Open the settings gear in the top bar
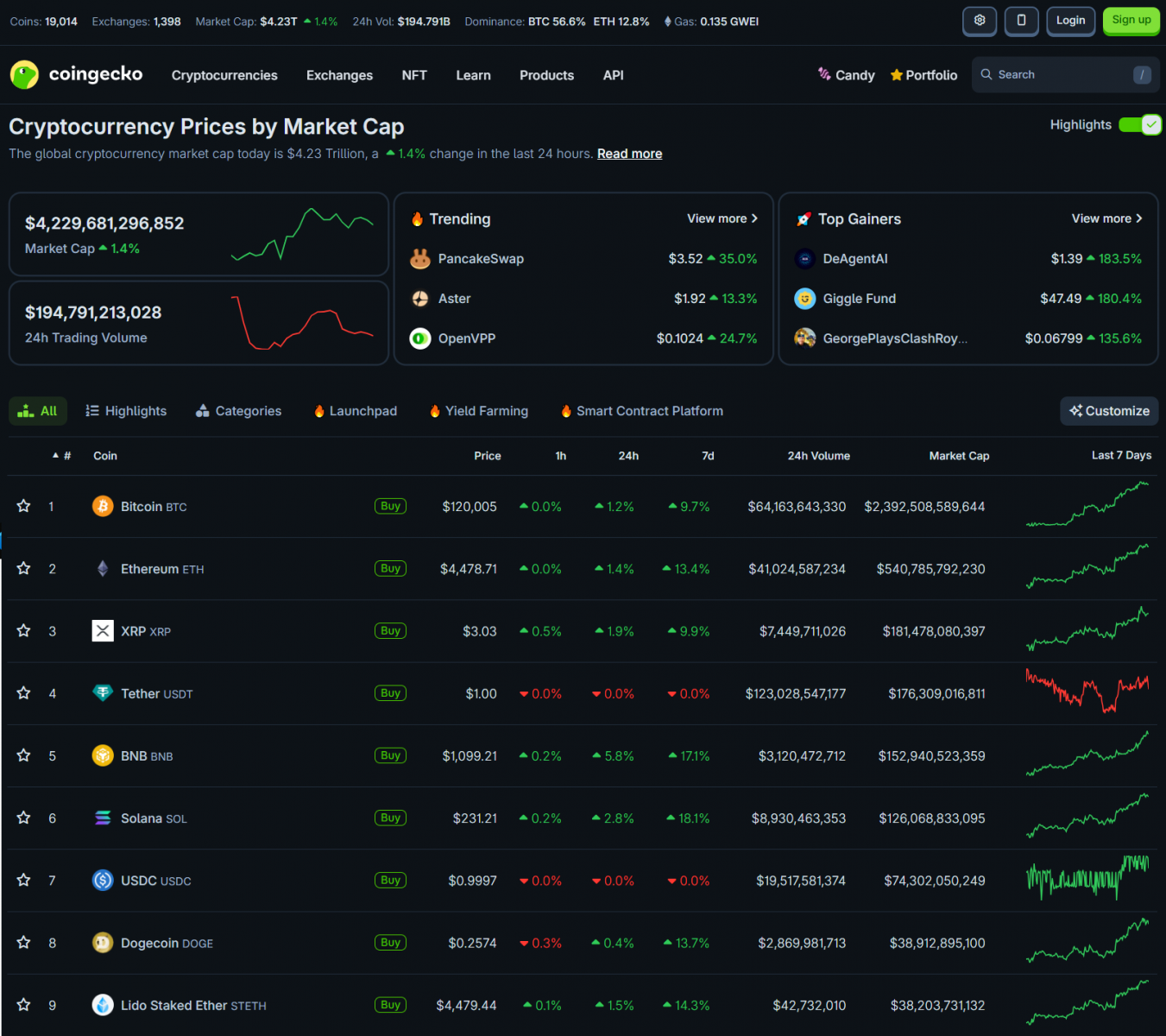This screenshot has height=1036, width=1166. tap(979, 21)
